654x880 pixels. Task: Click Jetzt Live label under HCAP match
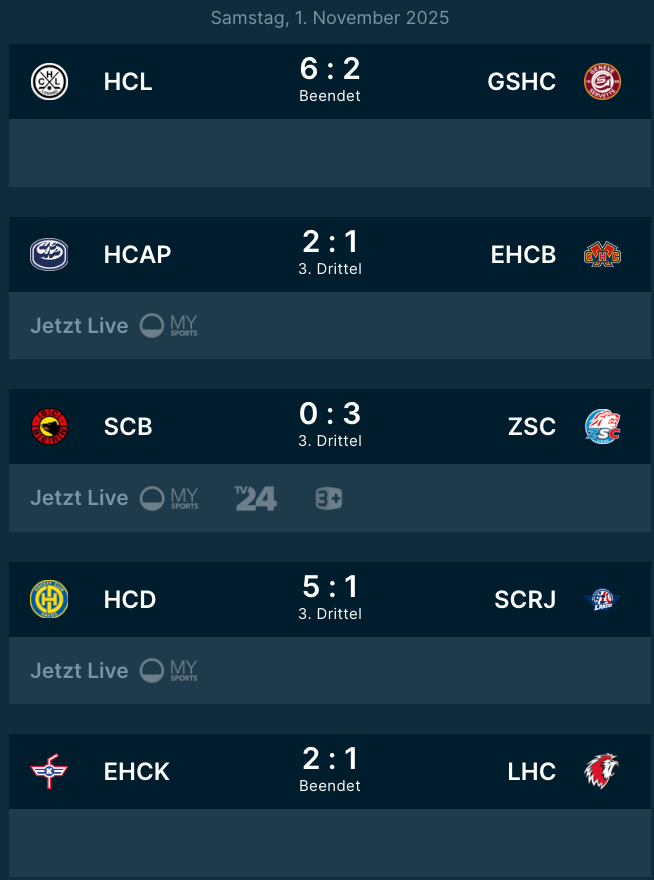(x=79, y=325)
